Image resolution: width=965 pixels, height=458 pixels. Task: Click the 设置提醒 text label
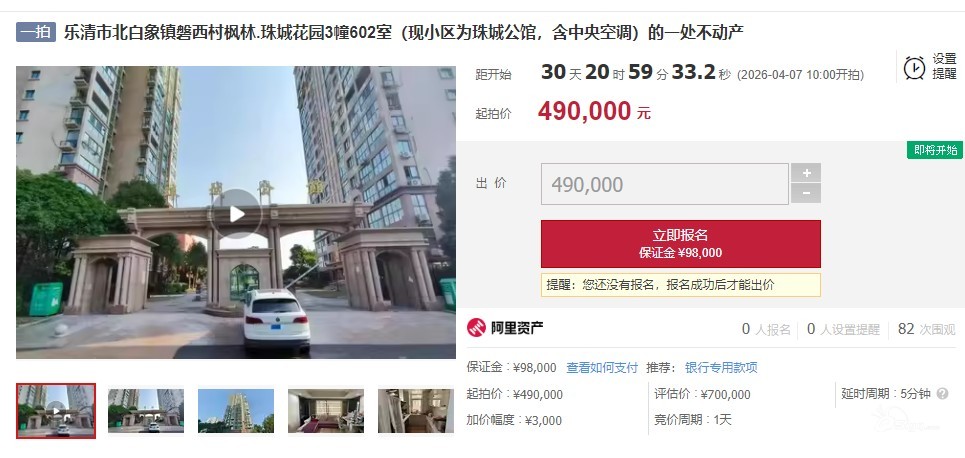pos(945,66)
